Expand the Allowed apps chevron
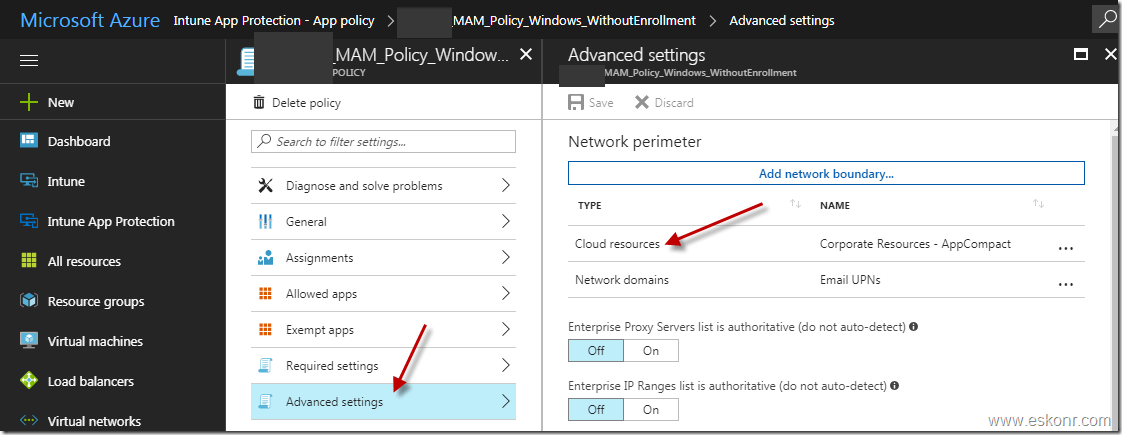 [x=506, y=293]
